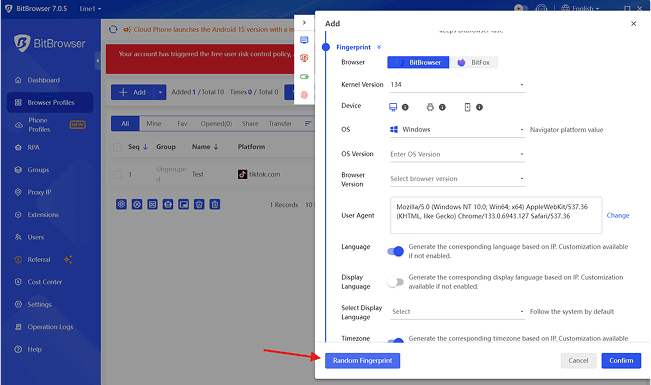Sort the table by the Seq column
Viewport: 651px width, 385px height.
pyautogui.click(x=138, y=147)
